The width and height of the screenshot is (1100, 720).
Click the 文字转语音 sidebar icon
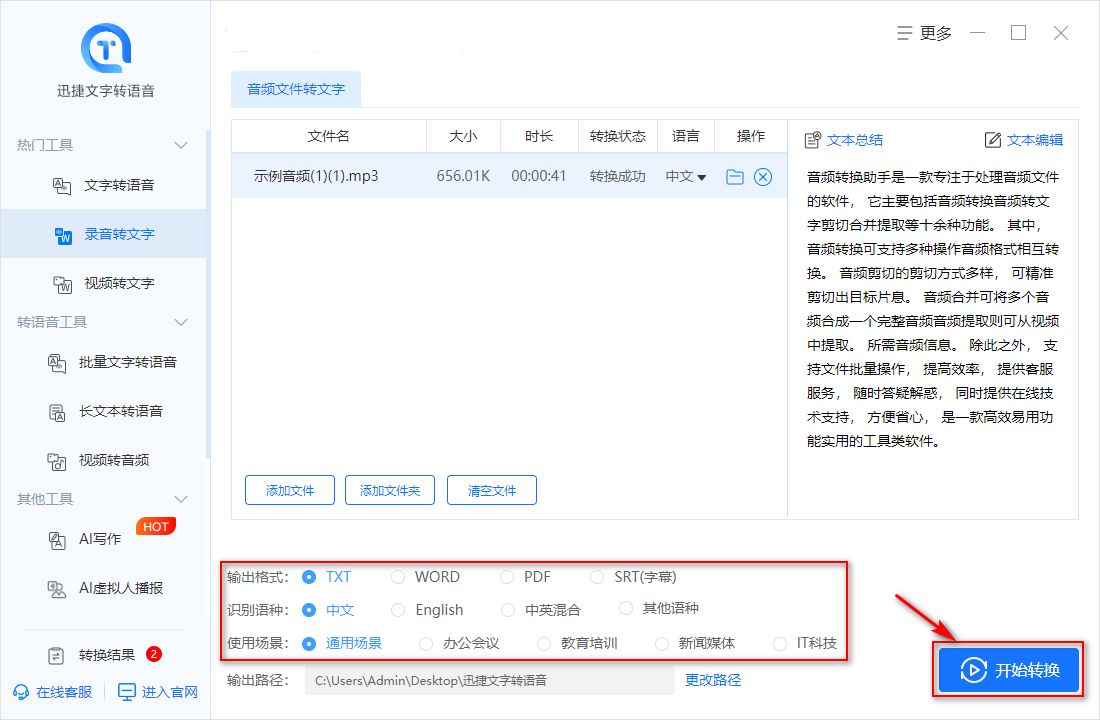tap(62, 186)
